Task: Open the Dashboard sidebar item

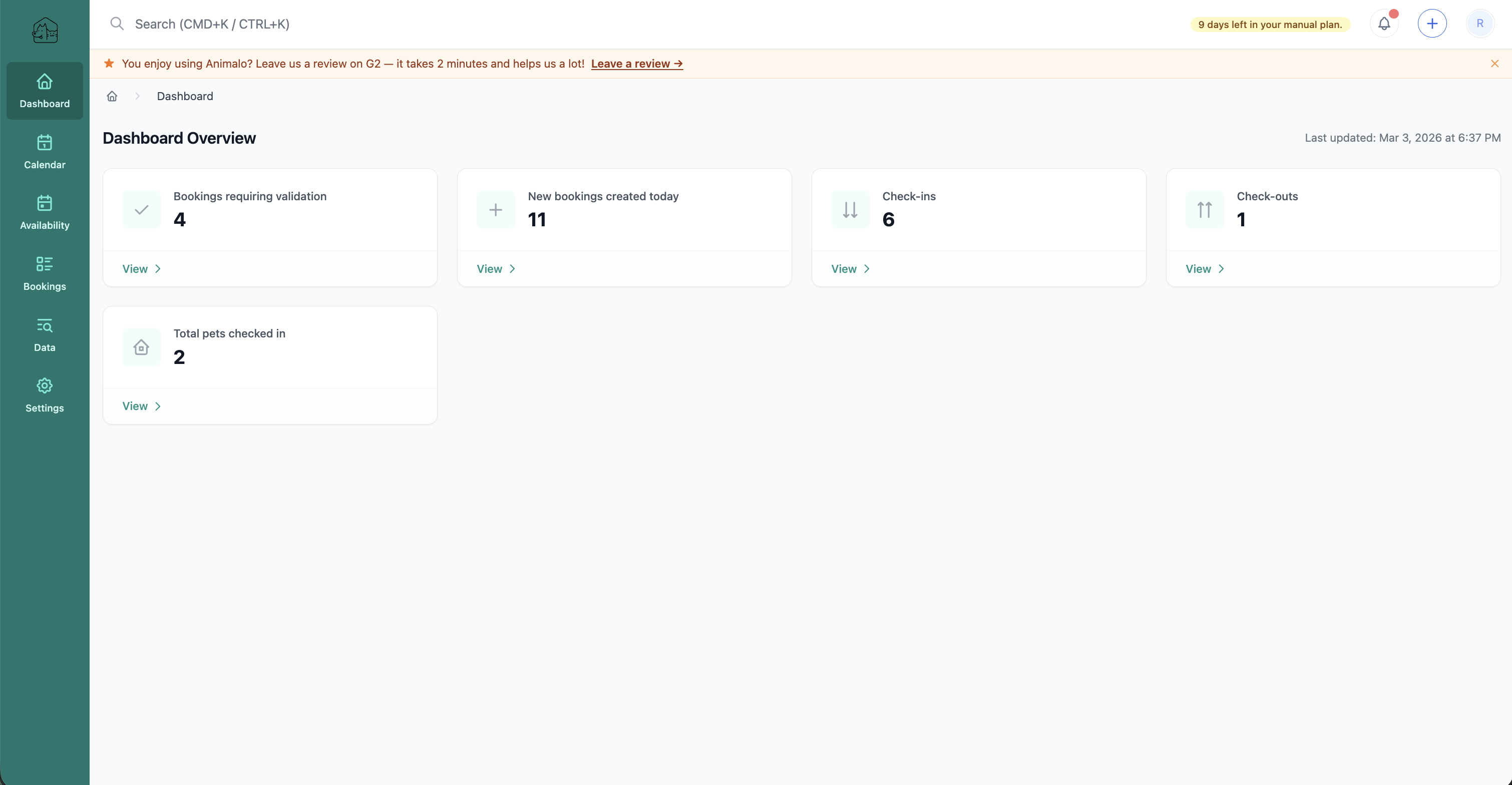Action: [45, 91]
